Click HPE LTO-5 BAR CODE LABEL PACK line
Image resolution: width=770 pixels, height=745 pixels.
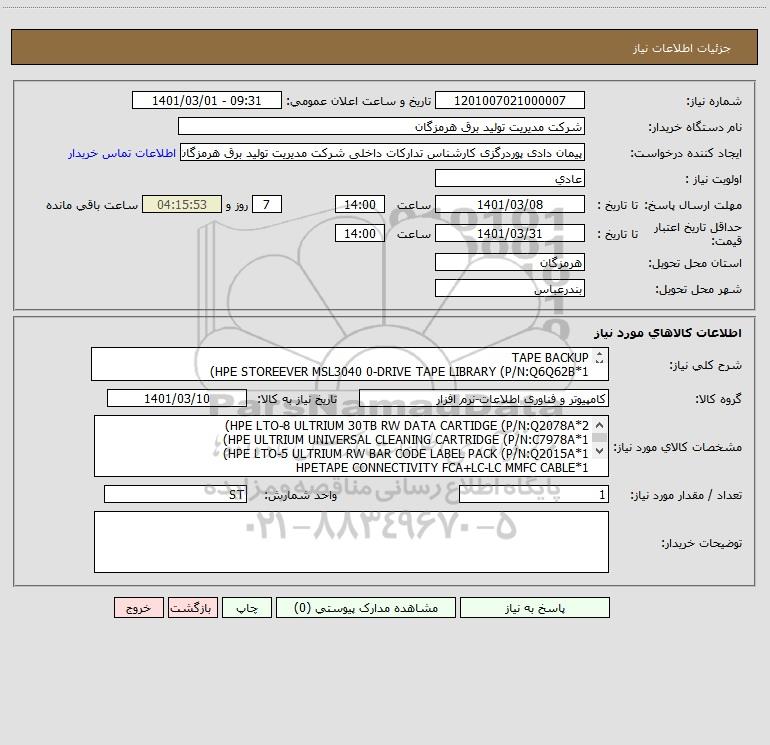click(406, 453)
